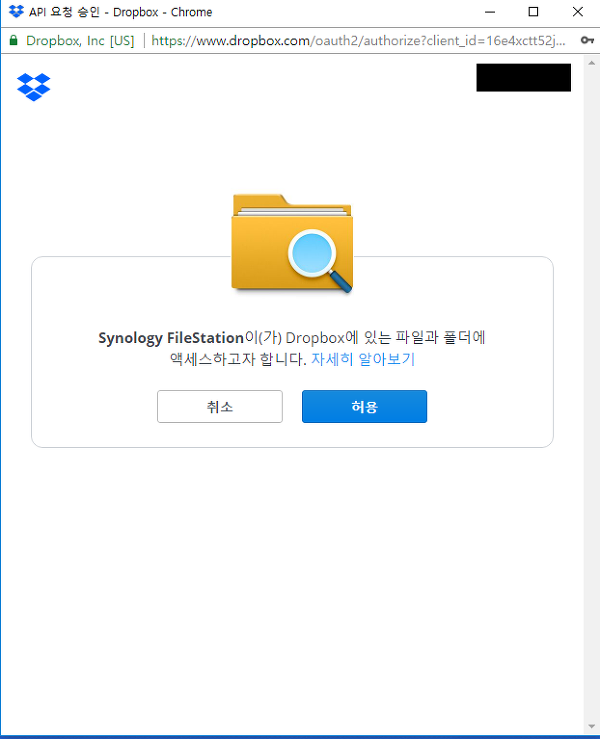Viewport: 600px width, 739px height.
Task: Minimize the Chrome window
Action: click(490, 12)
